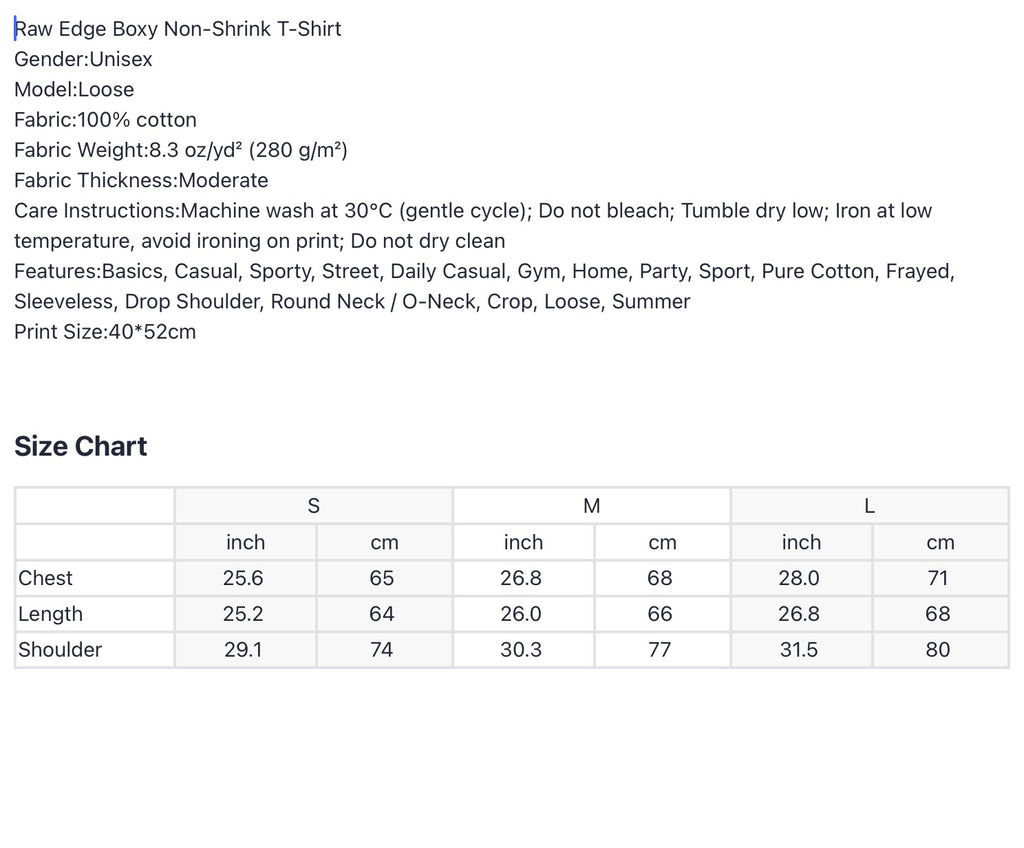Click the Size Chart heading
This screenshot has width=1024, height=848.
[80, 446]
